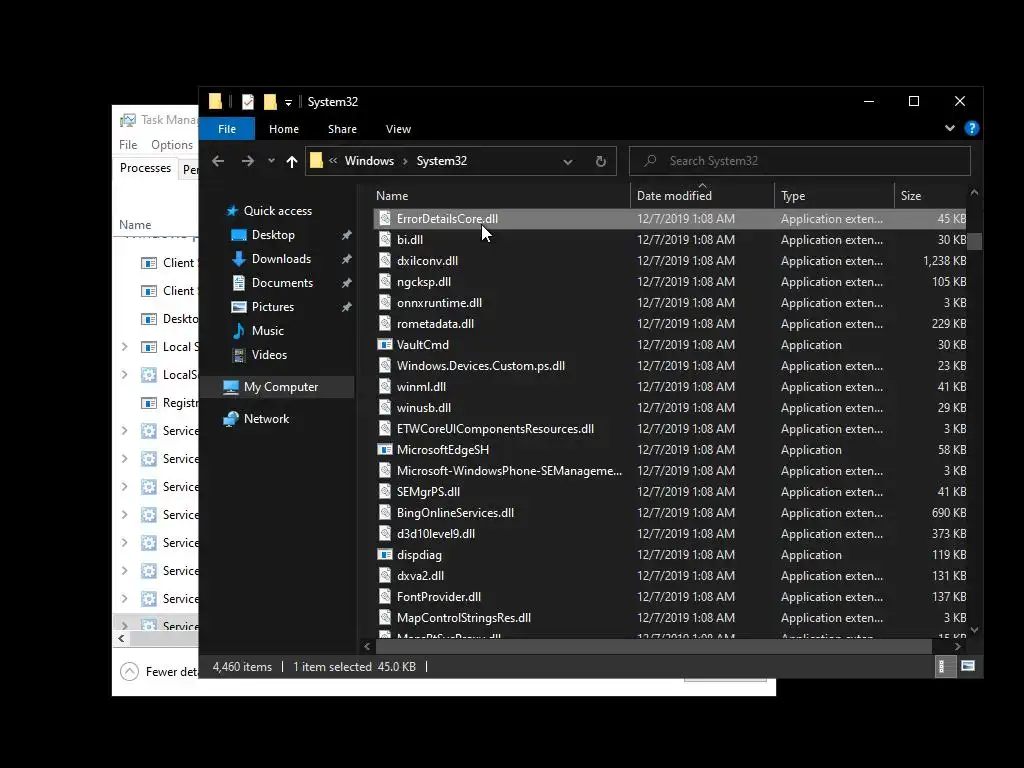This screenshot has width=1024, height=768.
Task: Select the rometadata.dll file icon
Action: pos(385,323)
